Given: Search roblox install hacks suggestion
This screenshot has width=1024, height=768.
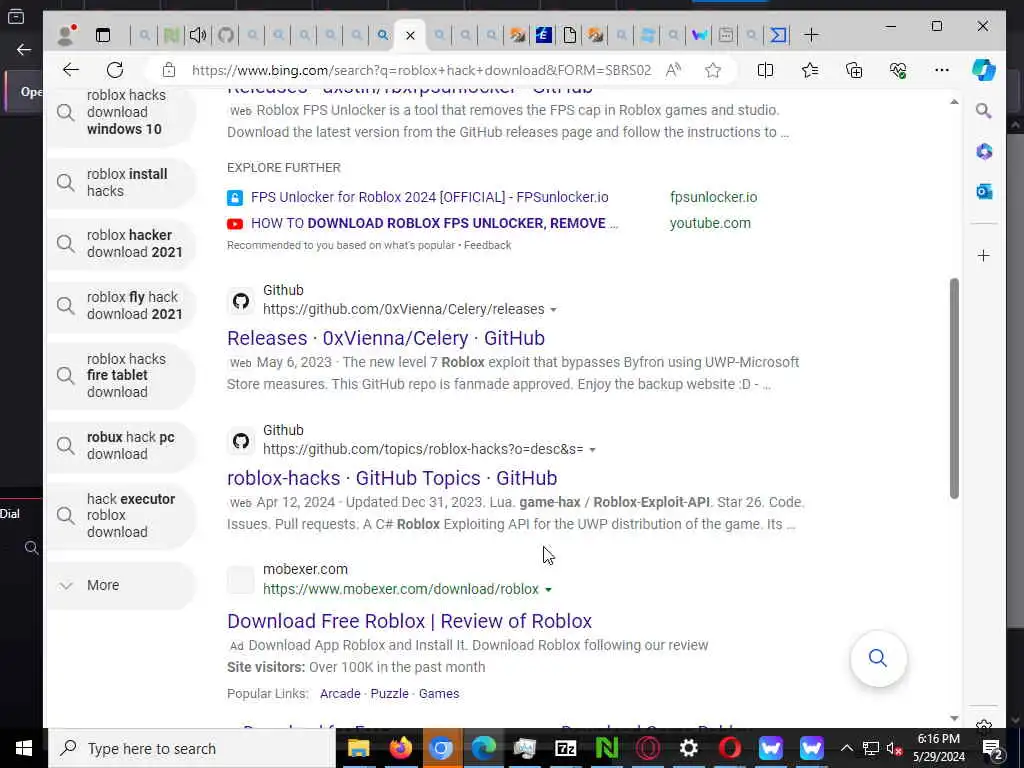Looking at the screenshot, I should [121, 183].
